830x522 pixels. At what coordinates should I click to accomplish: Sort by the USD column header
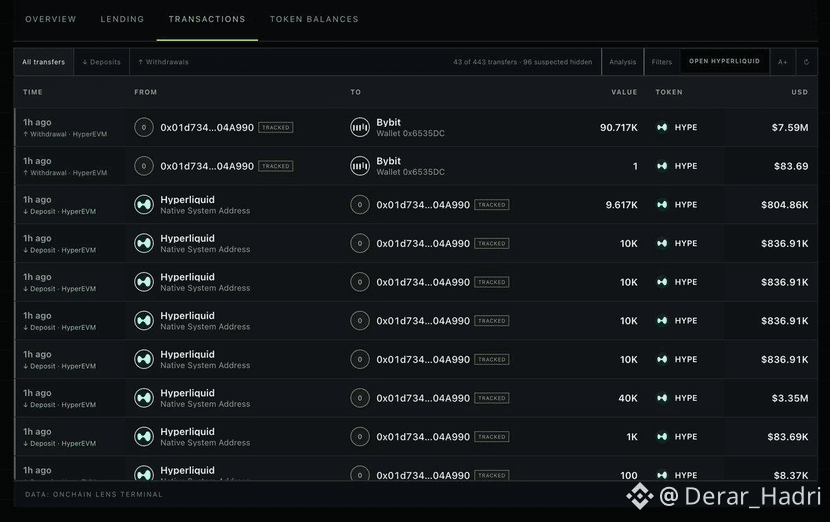[x=800, y=92]
